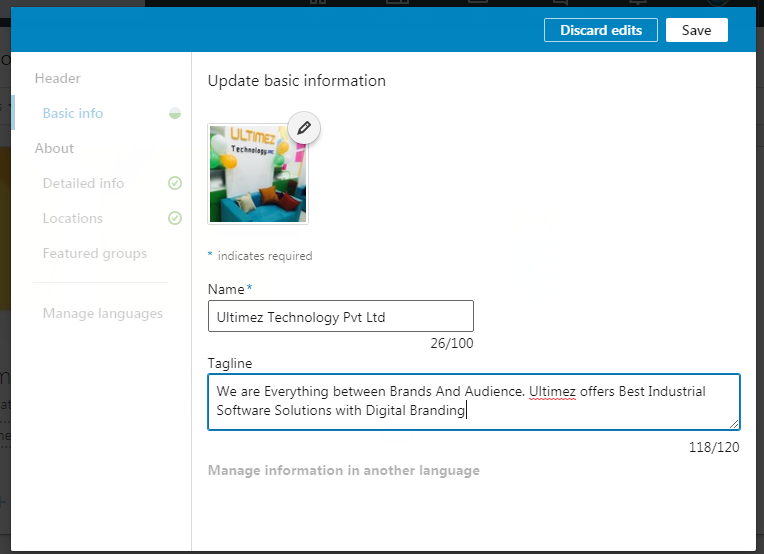This screenshot has width=764, height=554.
Task: Open Manage languages in sidebar
Action: click(103, 313)
